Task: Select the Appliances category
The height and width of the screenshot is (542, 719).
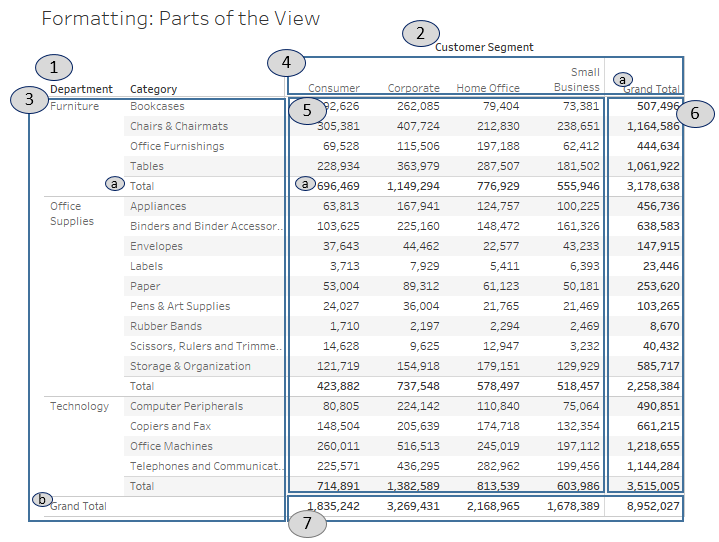Action: (x=158, y=206)
